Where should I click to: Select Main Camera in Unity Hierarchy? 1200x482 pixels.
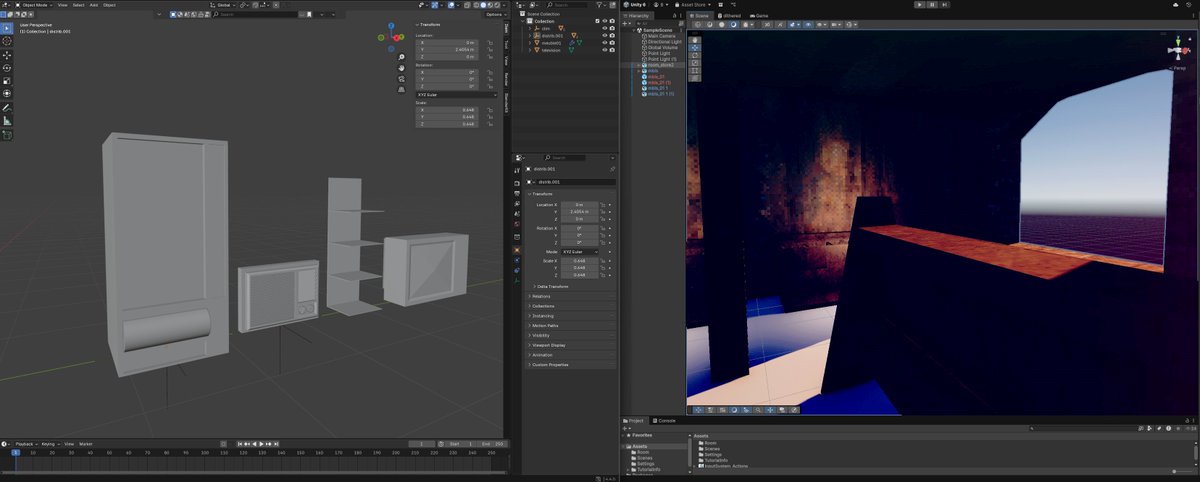tap(663, 36)
